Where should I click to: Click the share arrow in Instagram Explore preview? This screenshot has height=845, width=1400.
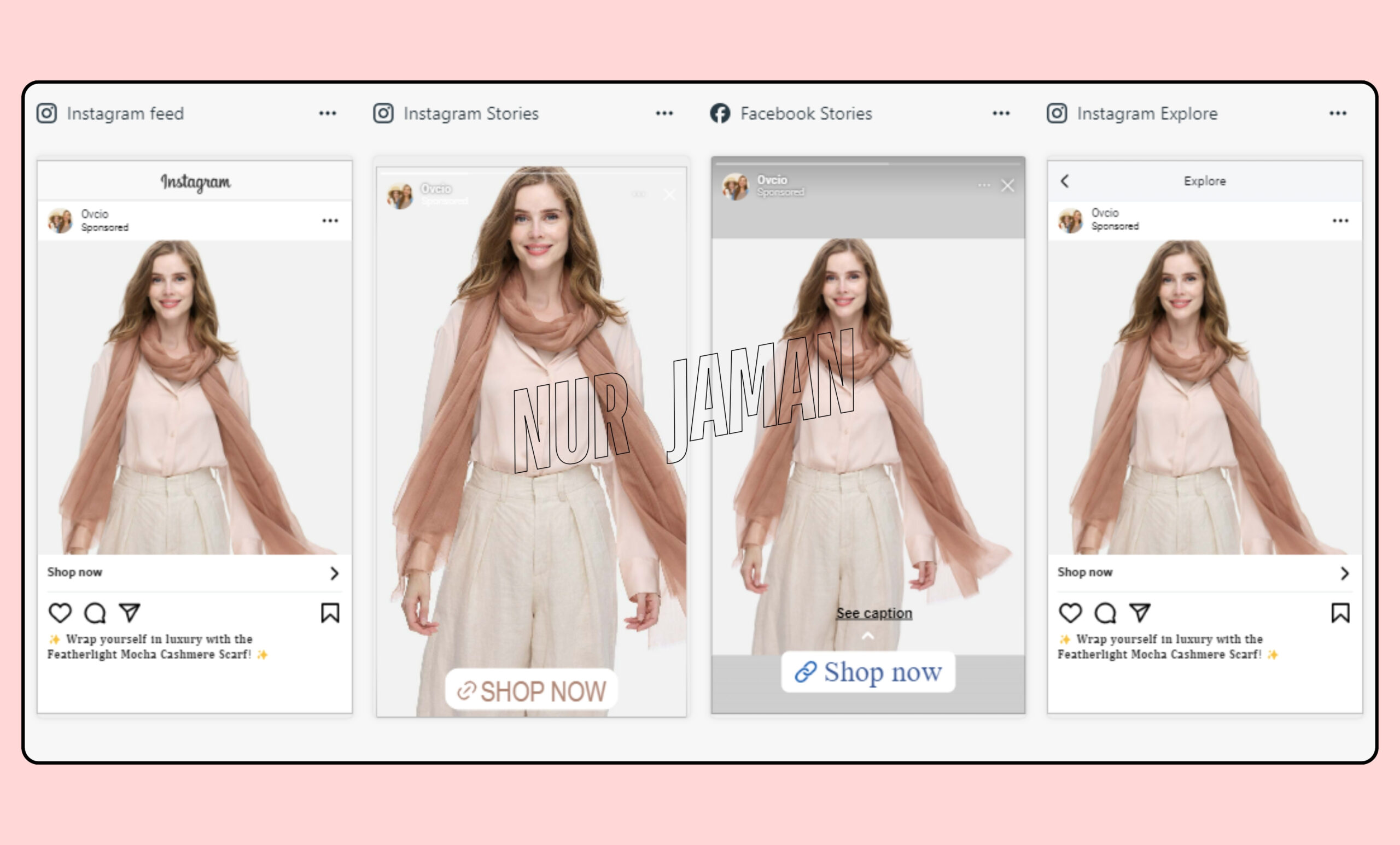coord(1140,612)
